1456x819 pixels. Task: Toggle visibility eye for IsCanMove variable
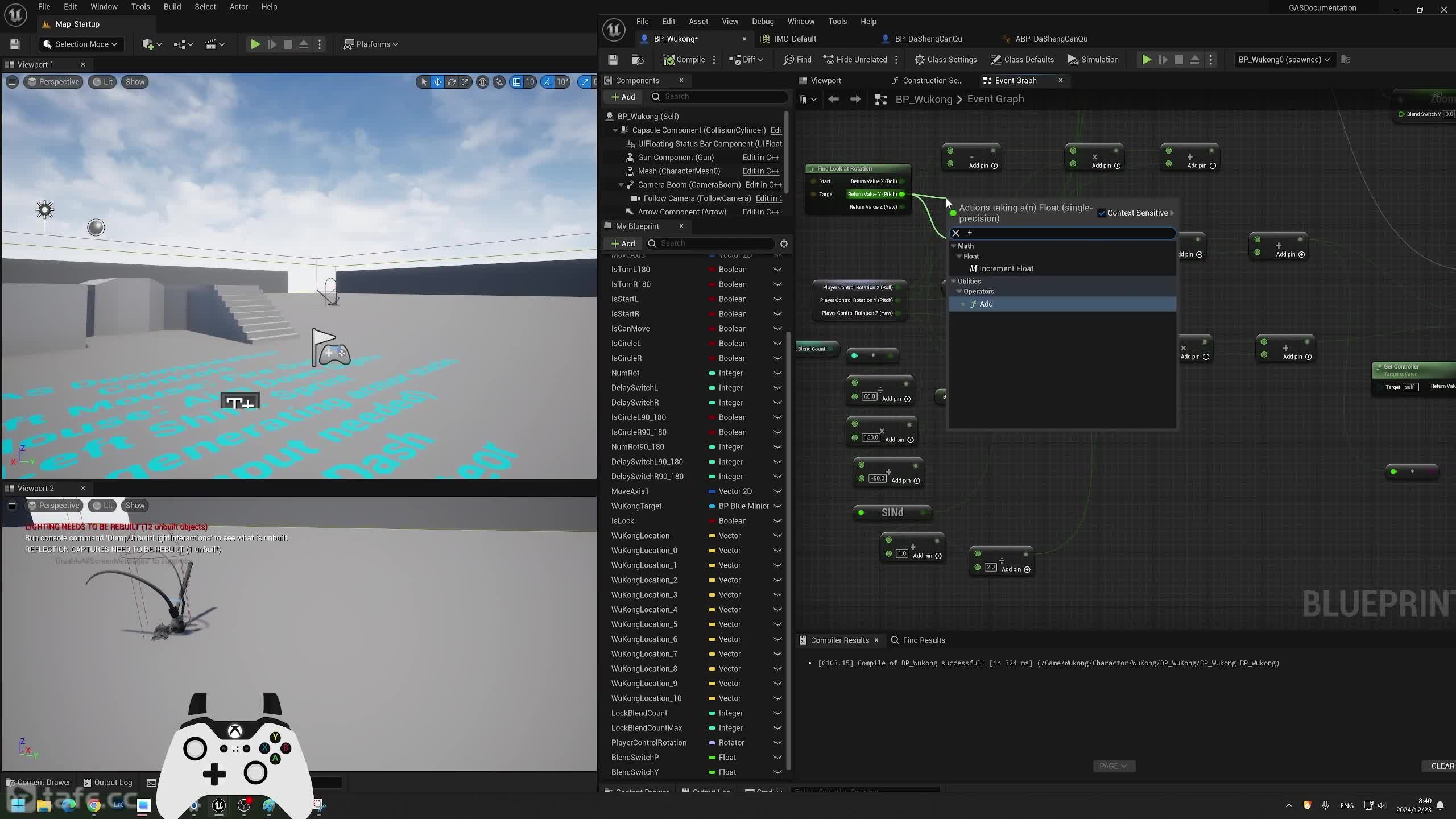point(777,329)
